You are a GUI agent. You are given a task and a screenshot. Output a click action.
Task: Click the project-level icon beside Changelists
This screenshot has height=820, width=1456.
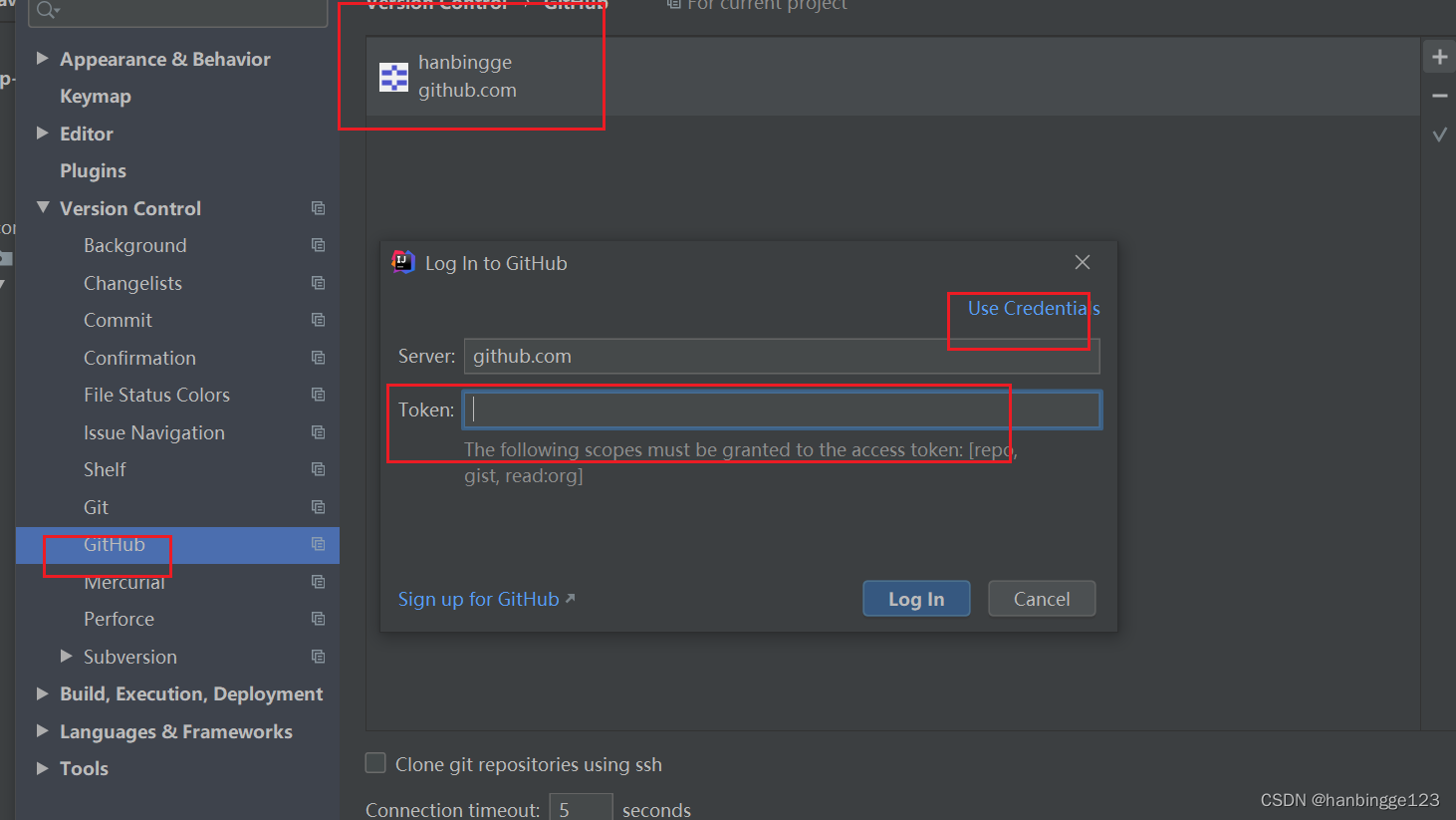pyautogui.click(x=319, y=283)
